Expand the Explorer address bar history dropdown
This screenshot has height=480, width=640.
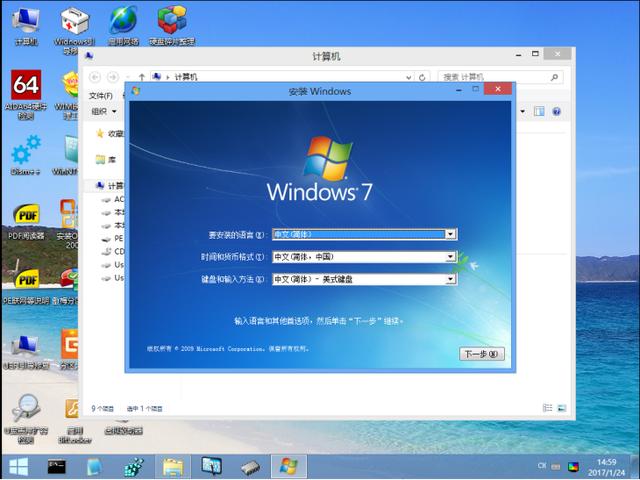click(409, 77)
